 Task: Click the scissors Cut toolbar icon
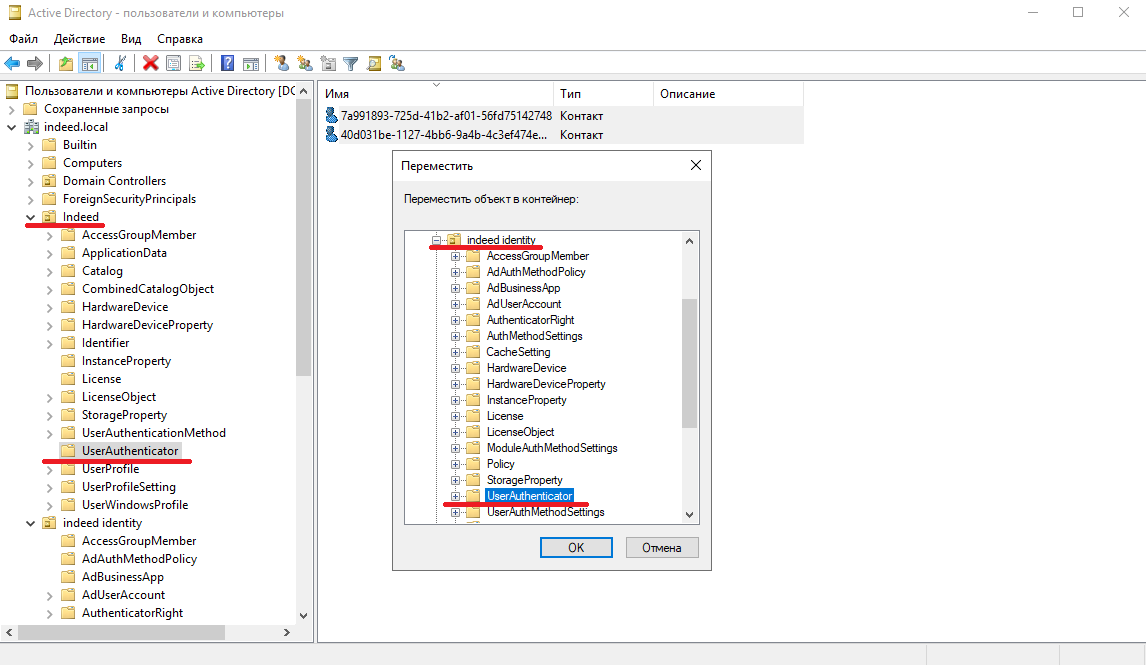[x=120, y=64]
